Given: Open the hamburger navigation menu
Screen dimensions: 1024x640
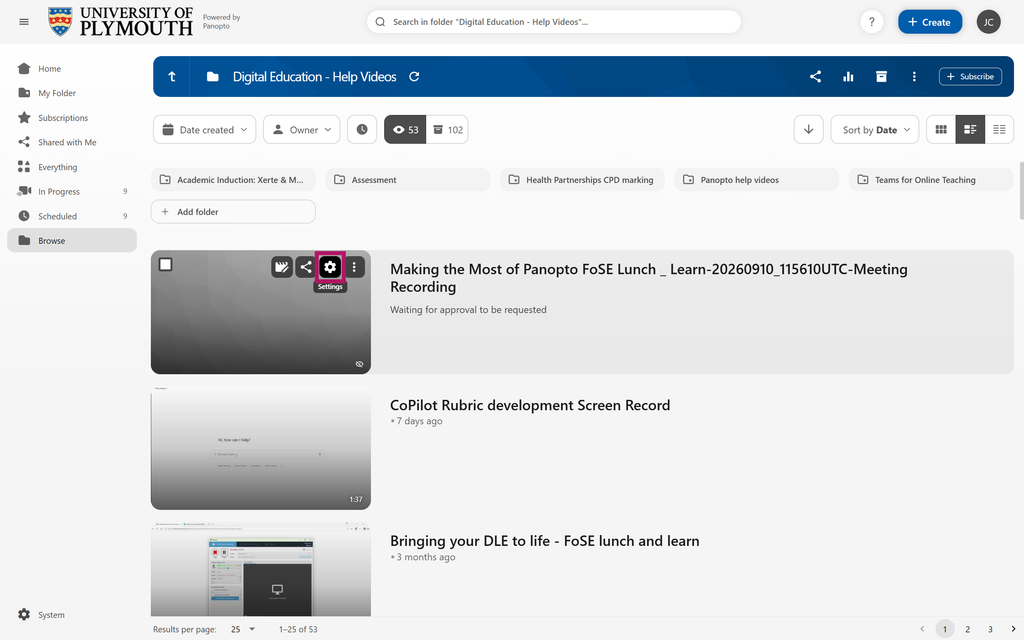Looking at the screenshot, I should [24, 22].
